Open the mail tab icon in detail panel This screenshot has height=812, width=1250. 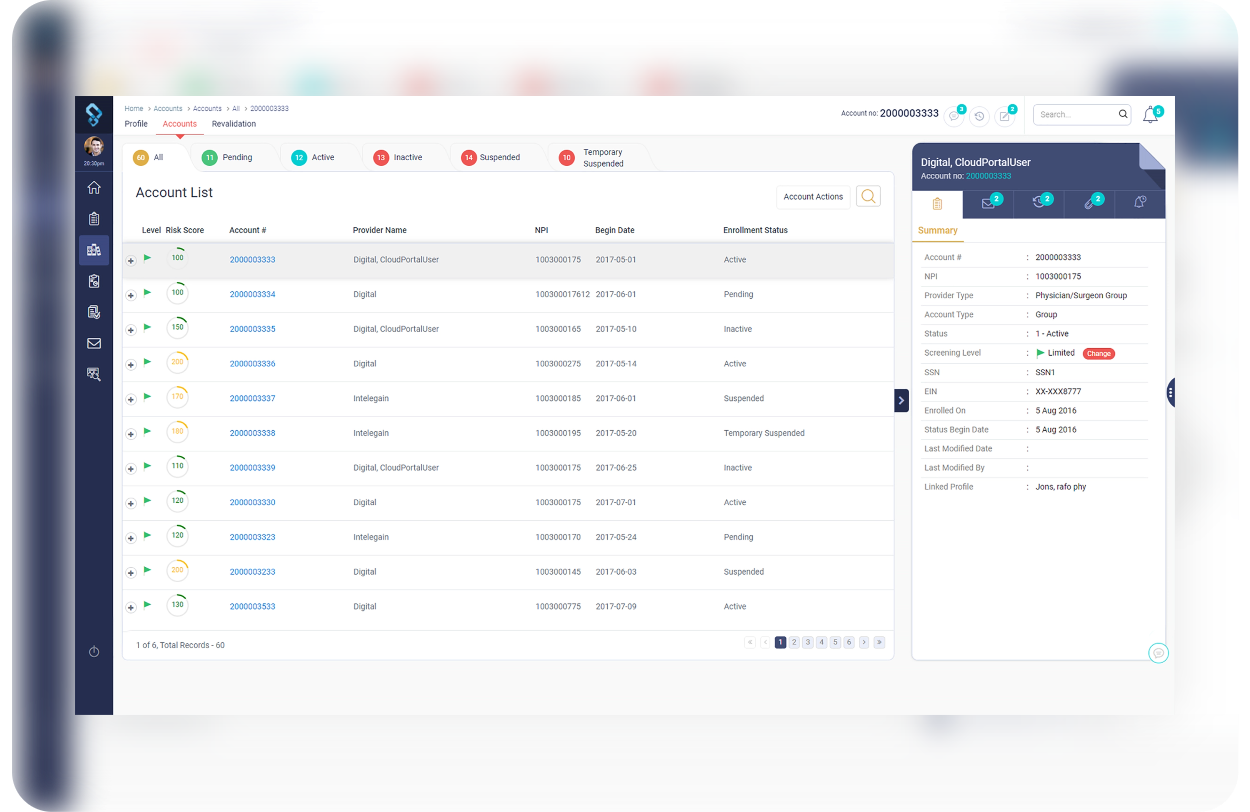click(988, 203)
